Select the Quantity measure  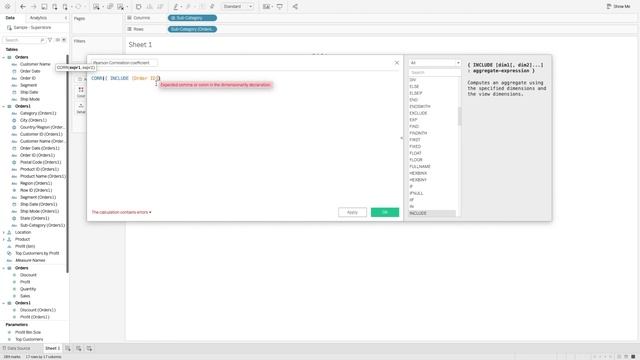pyautogui.click(x=28, y=289)
